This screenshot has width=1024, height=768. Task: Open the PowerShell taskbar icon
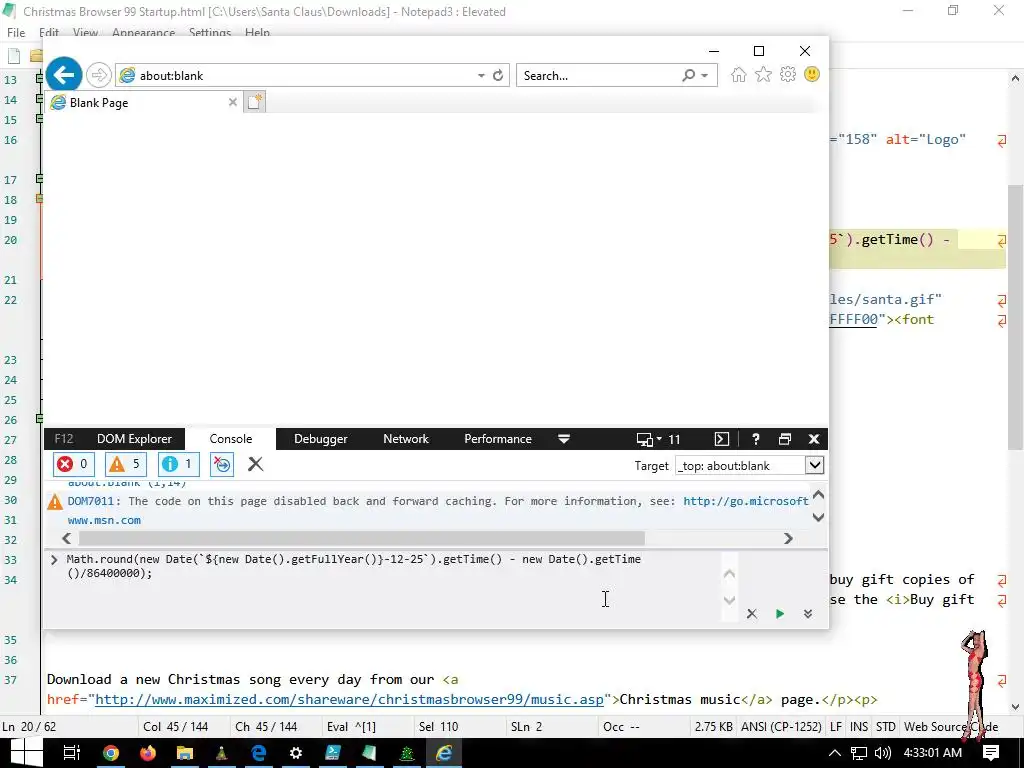(332, 753)
